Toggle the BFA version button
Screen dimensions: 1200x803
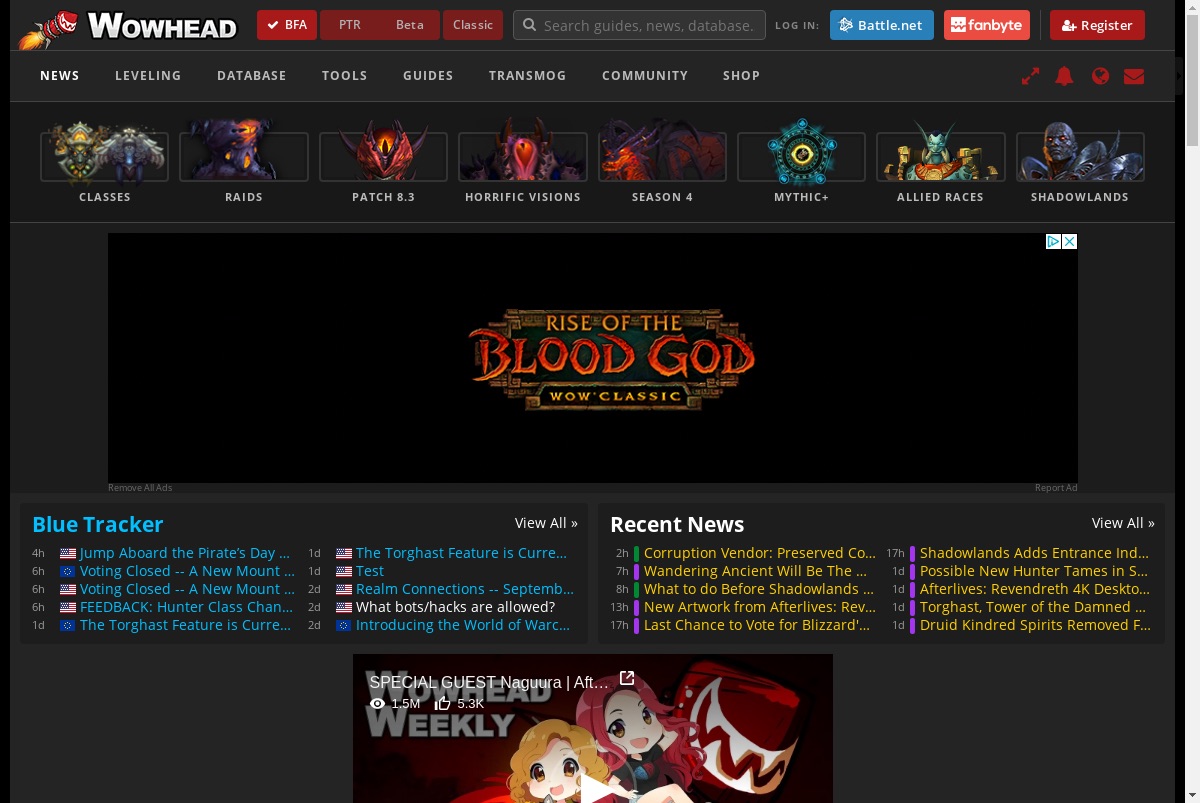tap(287, 25)
